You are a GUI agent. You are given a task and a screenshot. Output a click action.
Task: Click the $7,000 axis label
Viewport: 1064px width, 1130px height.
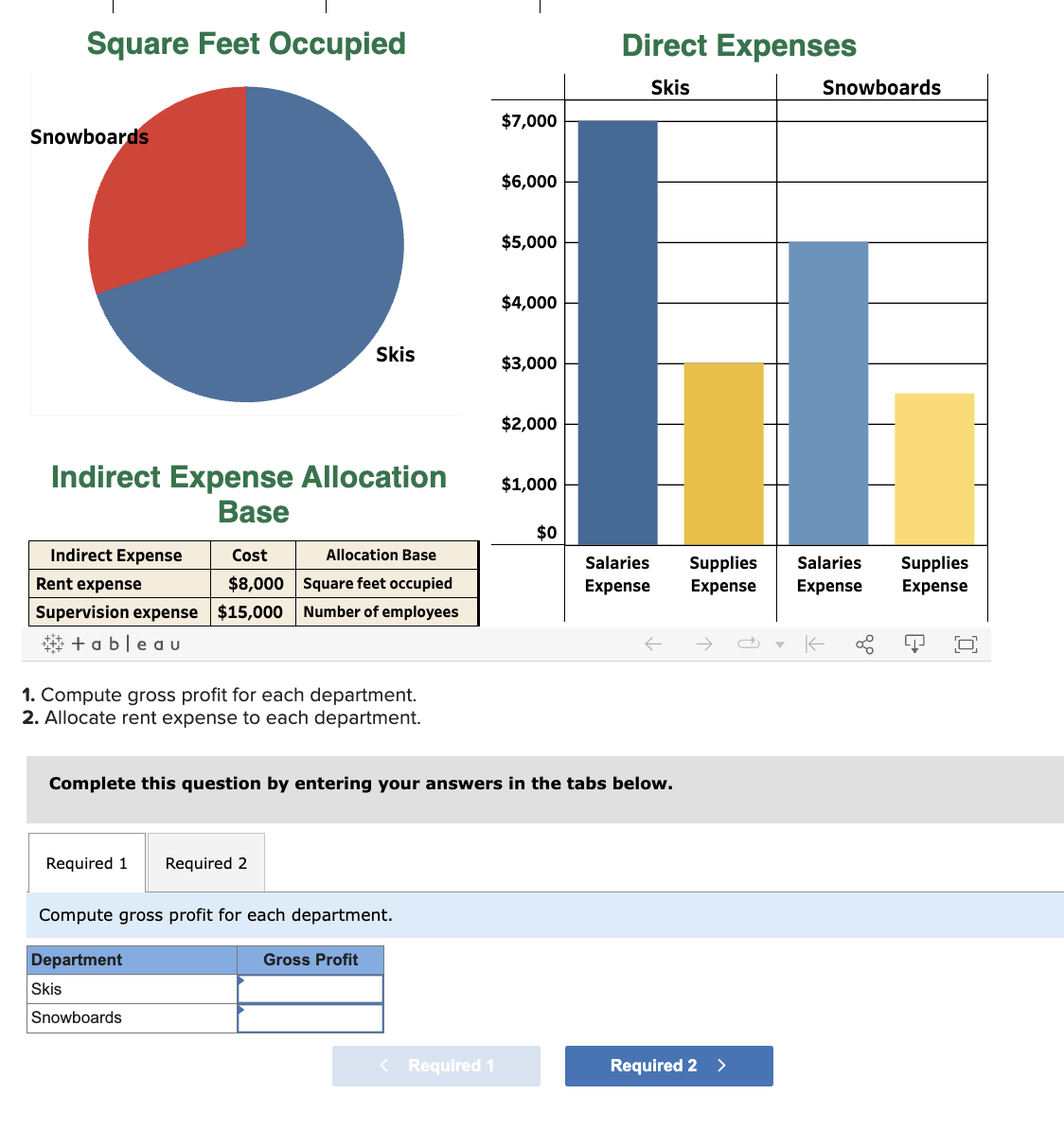click(529, 120)
